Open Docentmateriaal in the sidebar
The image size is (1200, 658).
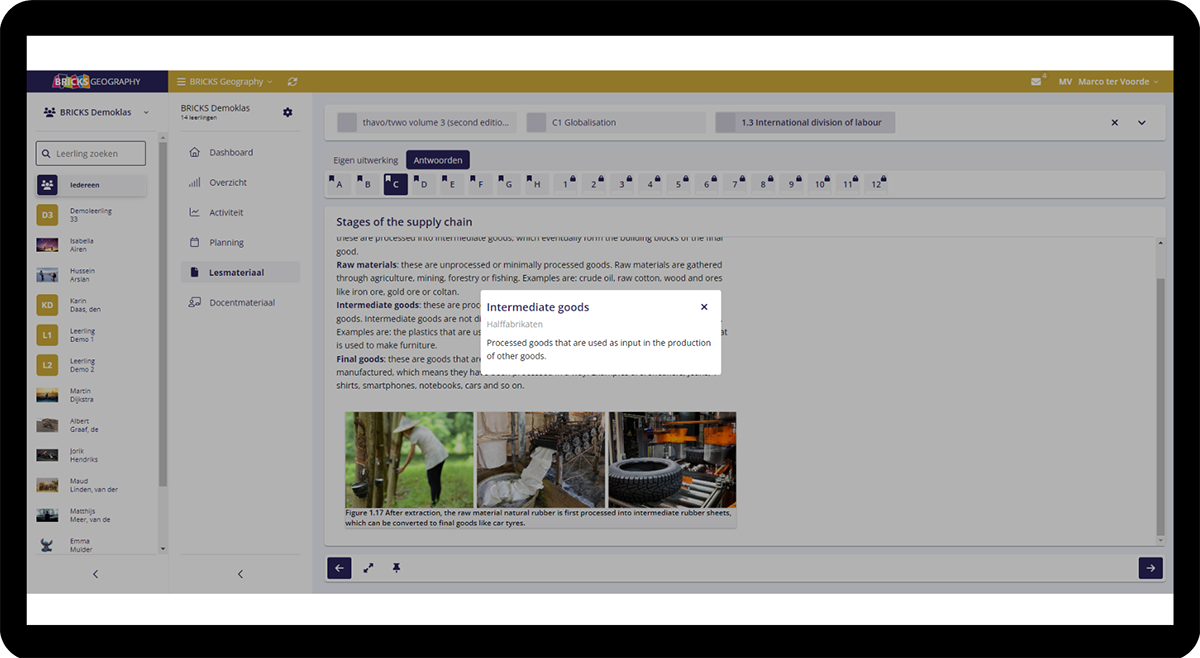click(x=241, y=302)
